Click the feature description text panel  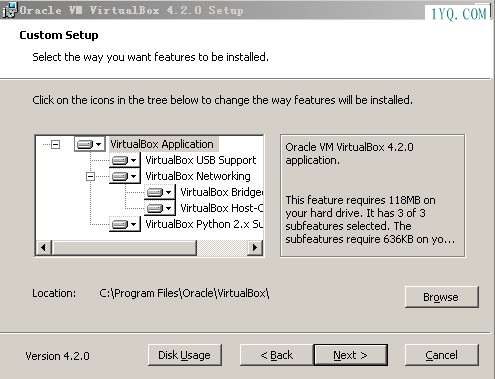[372, 196]
